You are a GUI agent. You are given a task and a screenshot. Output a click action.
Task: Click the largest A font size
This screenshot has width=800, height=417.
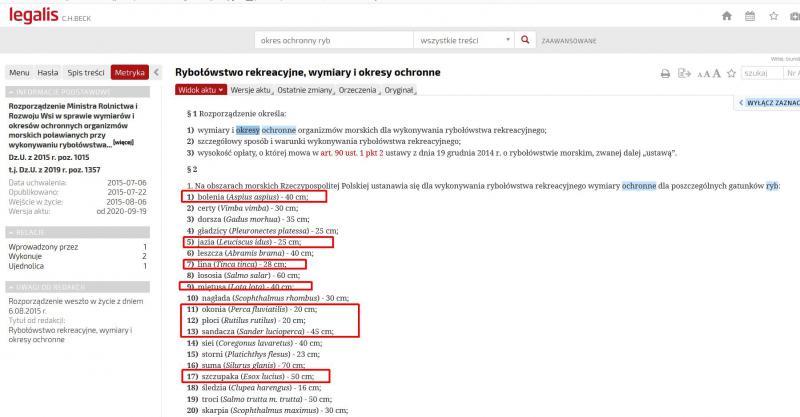coord(716,74)
